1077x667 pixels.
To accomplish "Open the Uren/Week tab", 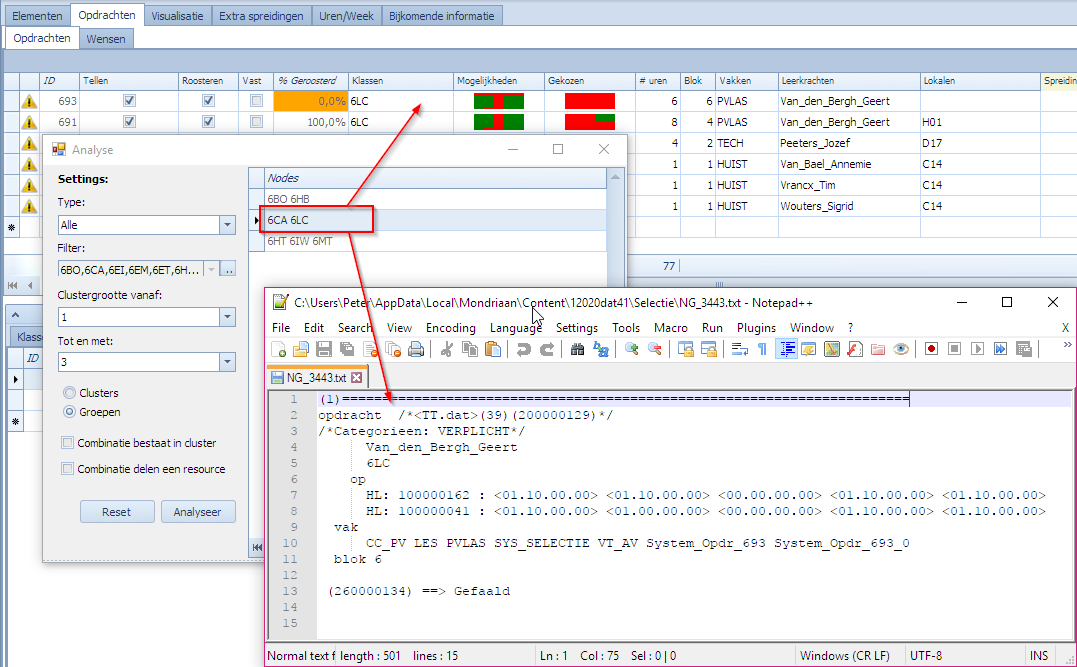I will (x=346, y=16).
